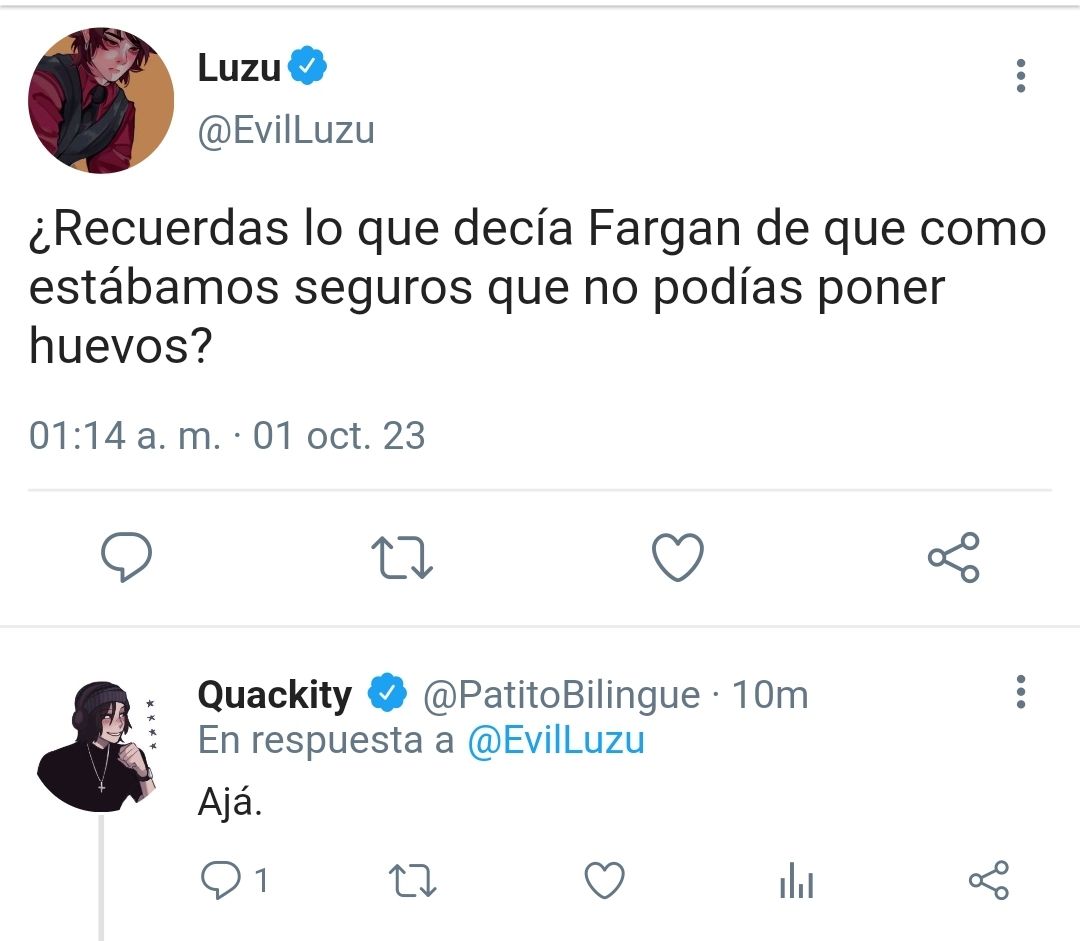
Task: Open more options menu on Luzu's tweet
Action: click(1021, 75)
